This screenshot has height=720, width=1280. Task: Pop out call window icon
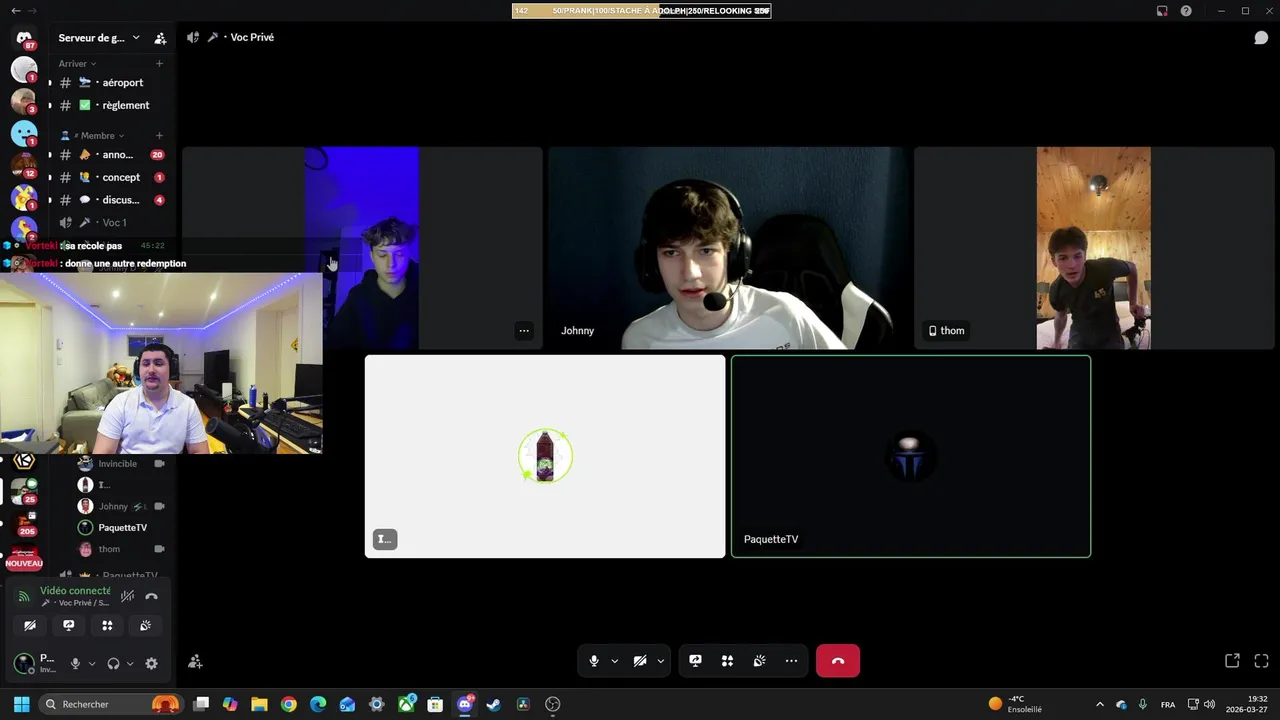(x=1232, y=661)
